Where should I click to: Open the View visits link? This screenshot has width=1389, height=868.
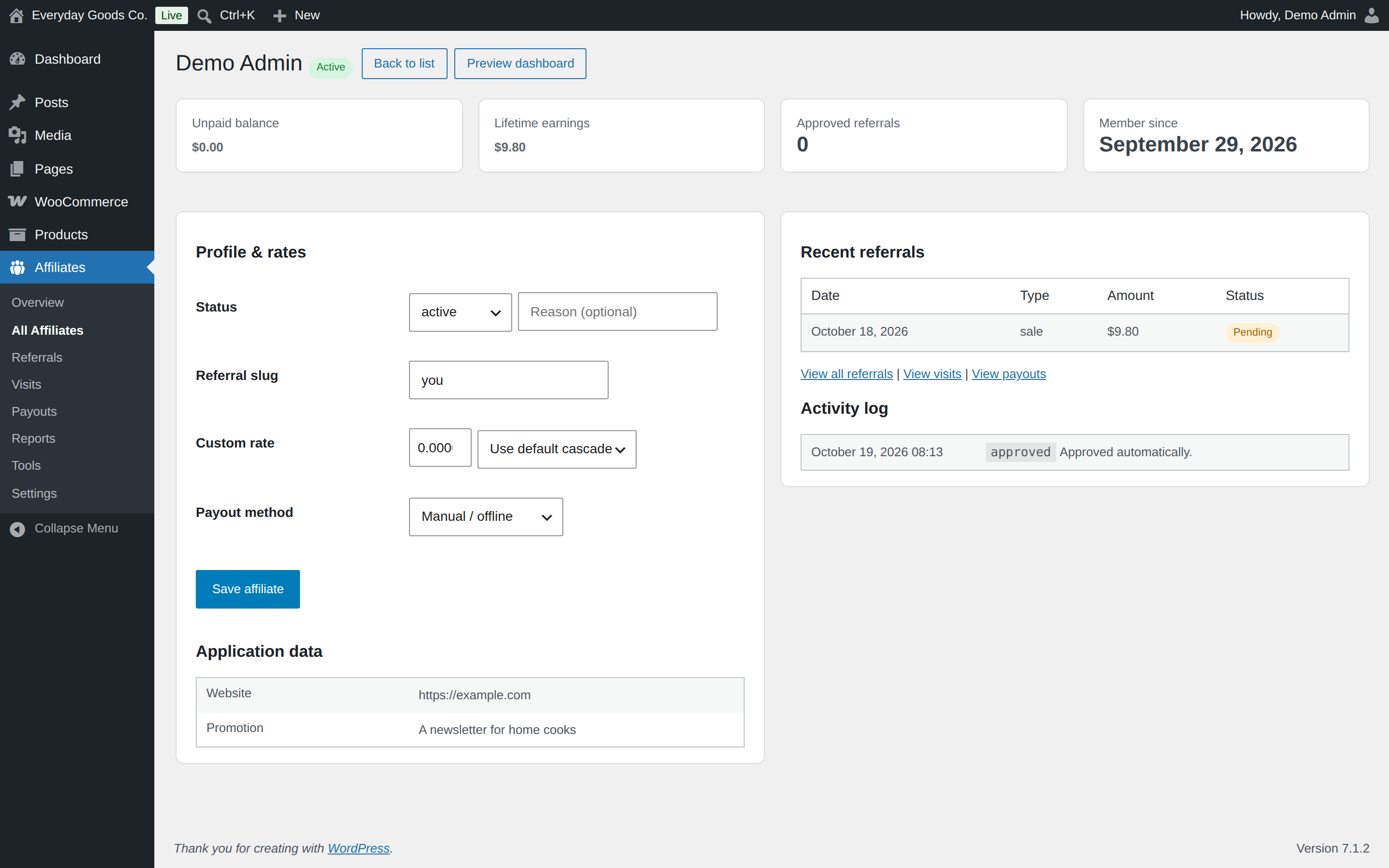932,374
